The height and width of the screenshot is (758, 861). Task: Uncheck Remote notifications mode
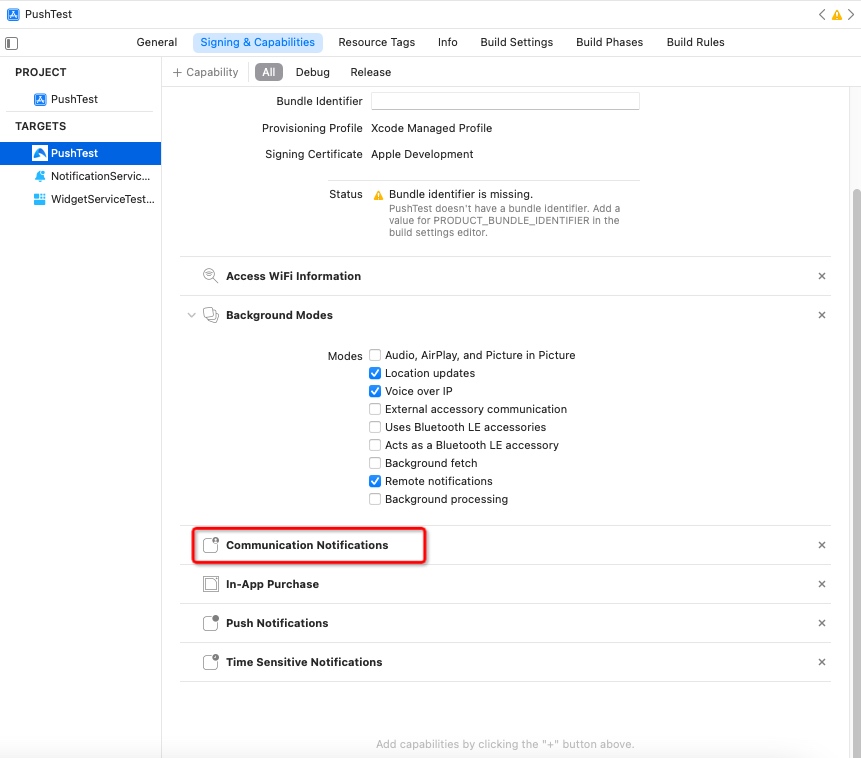coord(375,481)
